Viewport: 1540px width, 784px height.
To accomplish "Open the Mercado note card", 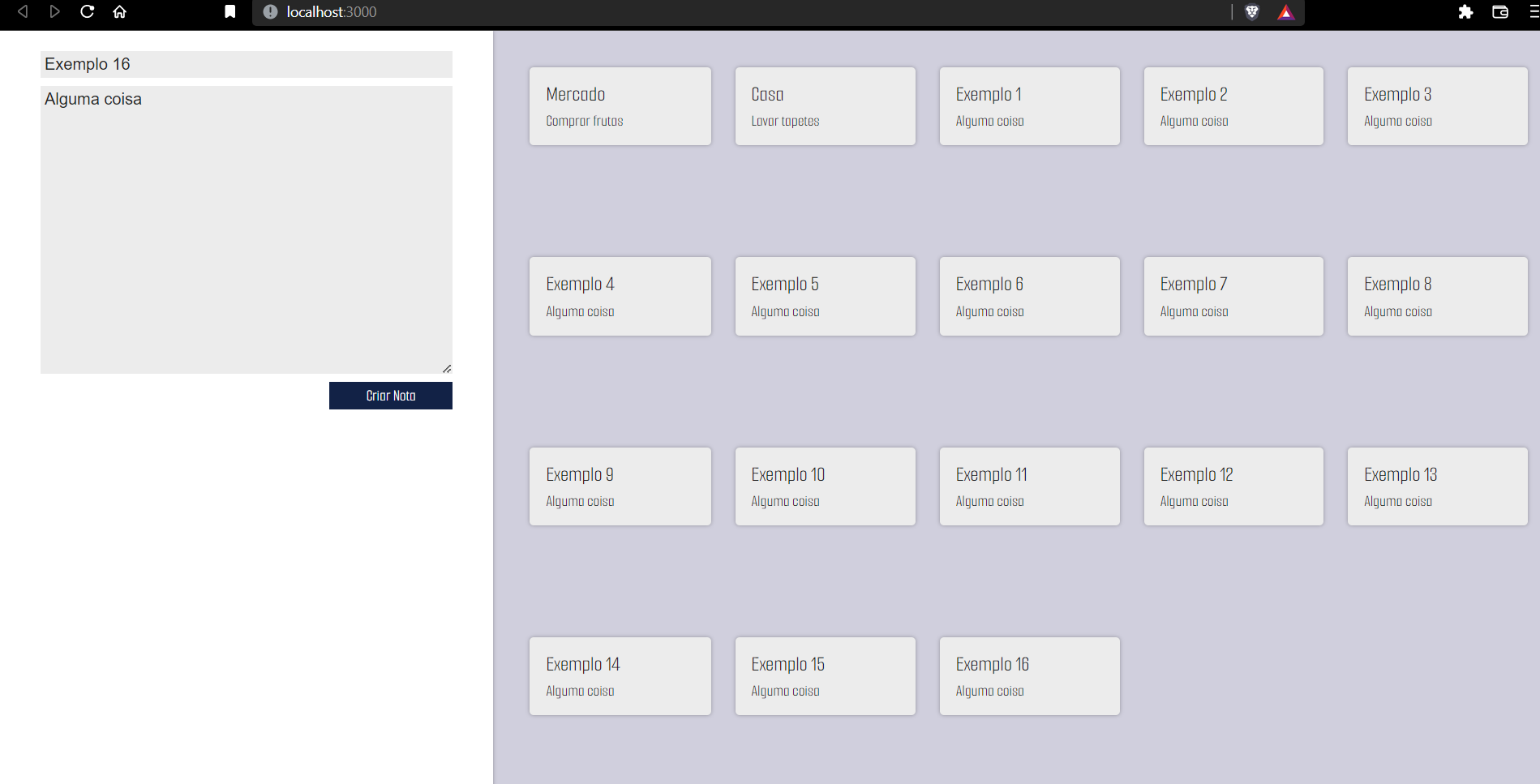I will click(620, 106).
